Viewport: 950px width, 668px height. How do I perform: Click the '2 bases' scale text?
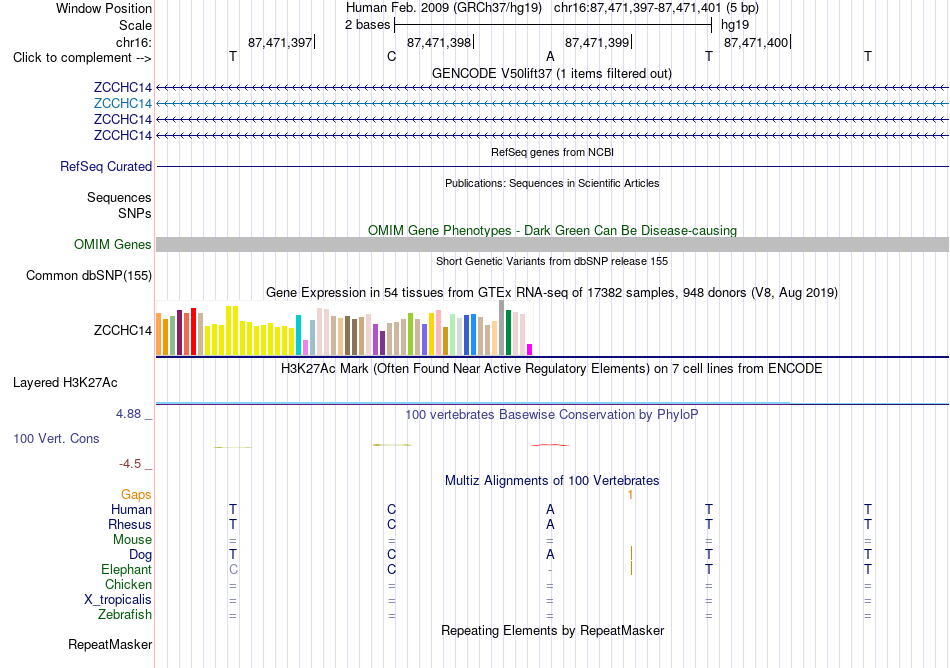click(367, 25)
